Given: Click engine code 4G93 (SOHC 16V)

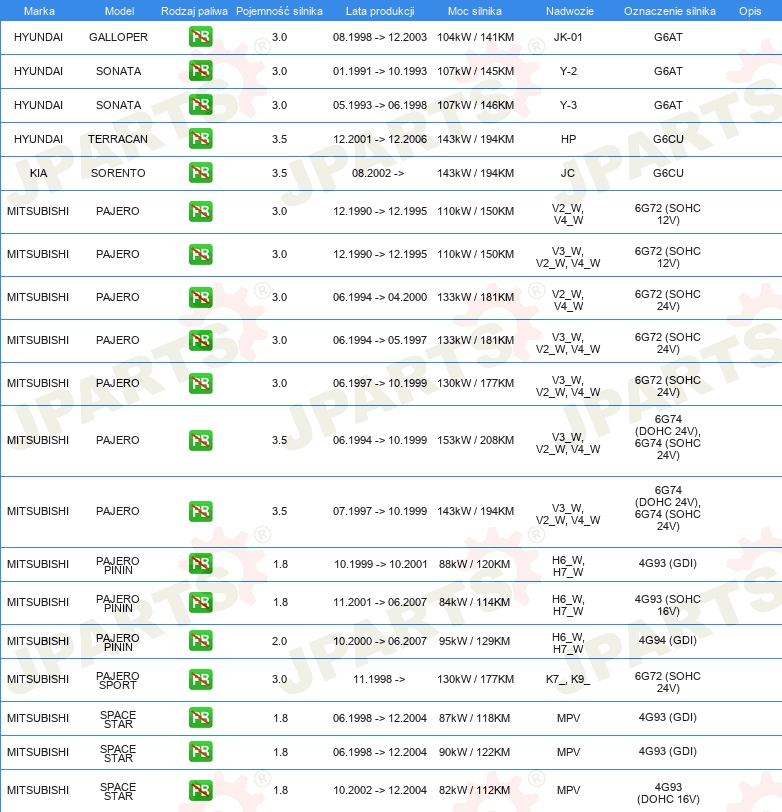Looking at the screenshot, I should [668, 605].
